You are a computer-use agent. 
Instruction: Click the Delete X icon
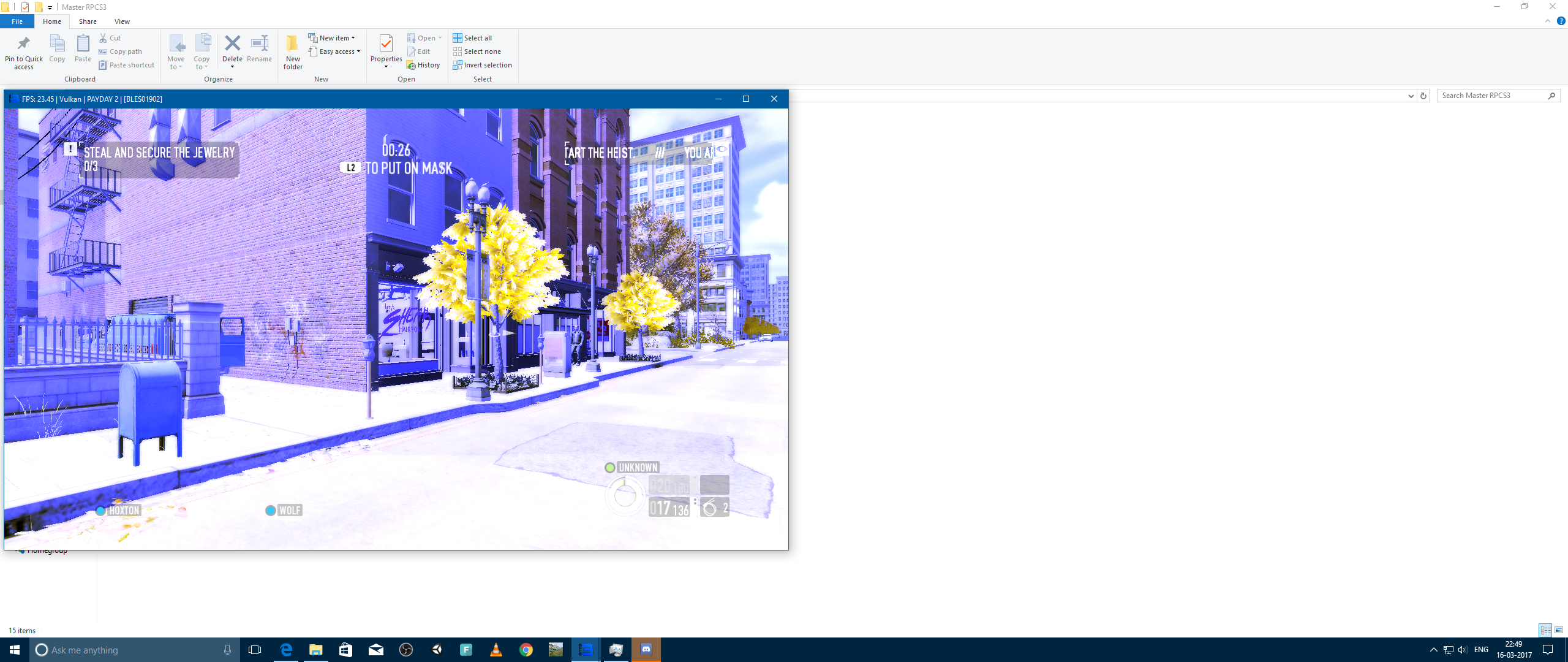(232, 44)
